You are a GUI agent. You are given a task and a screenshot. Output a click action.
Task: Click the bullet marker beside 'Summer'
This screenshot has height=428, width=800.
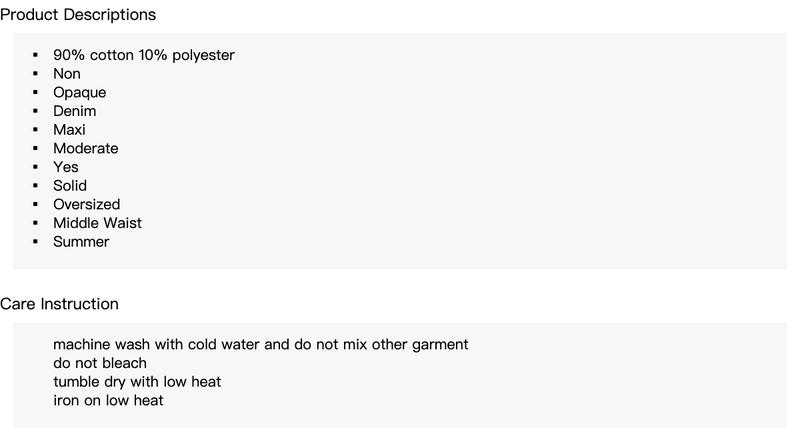coord(35,243)
